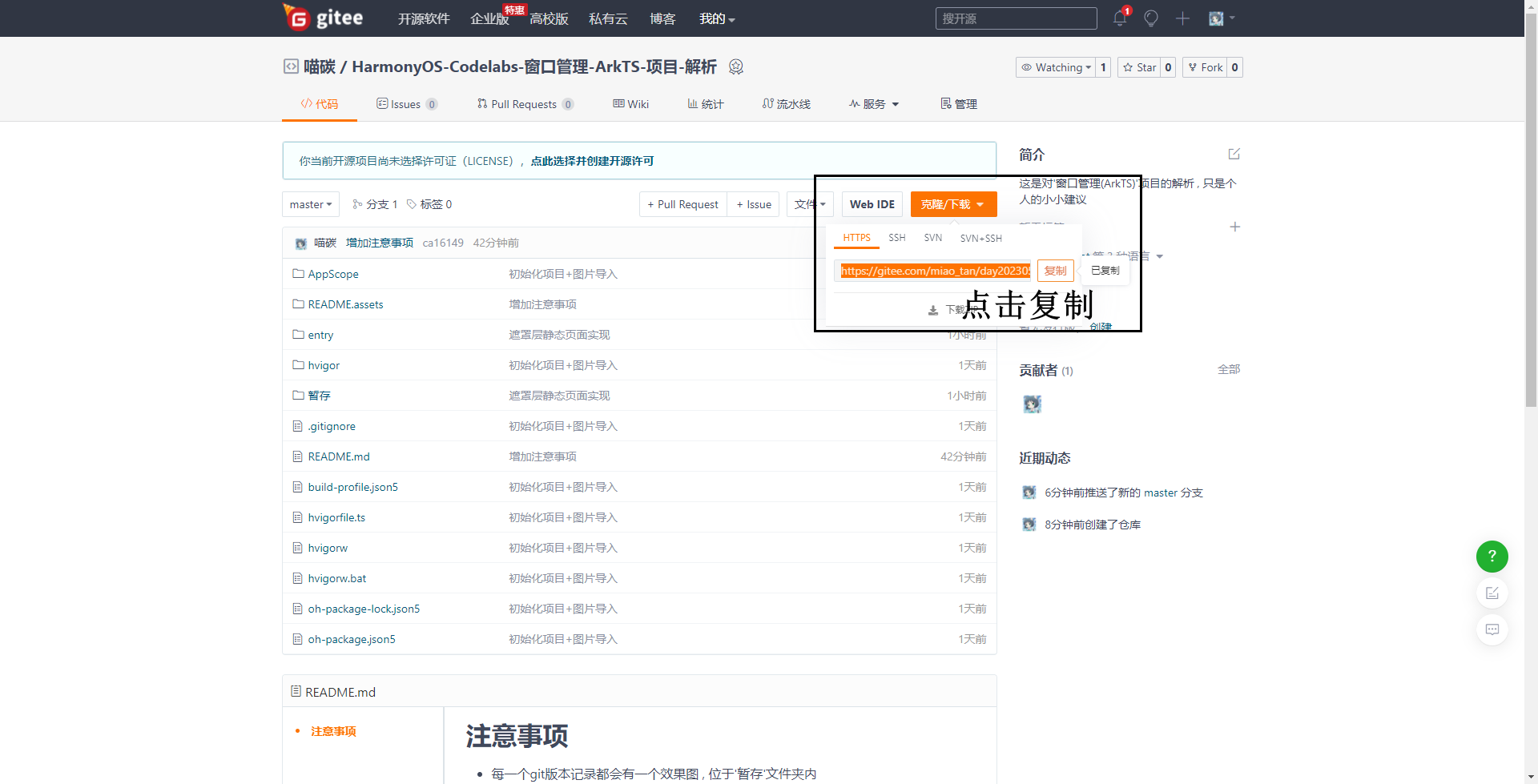Open the 管理 tab
Screen dimensions: 1538x784
[958, 104]
